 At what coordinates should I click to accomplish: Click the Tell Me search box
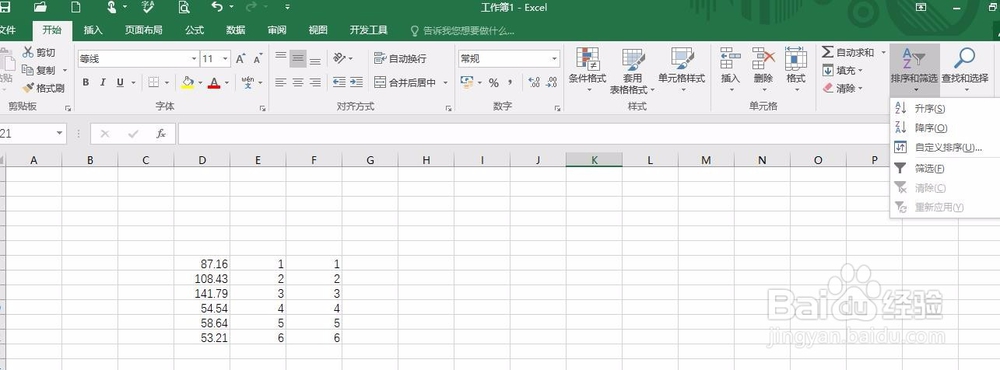click(x=462, y=30)
